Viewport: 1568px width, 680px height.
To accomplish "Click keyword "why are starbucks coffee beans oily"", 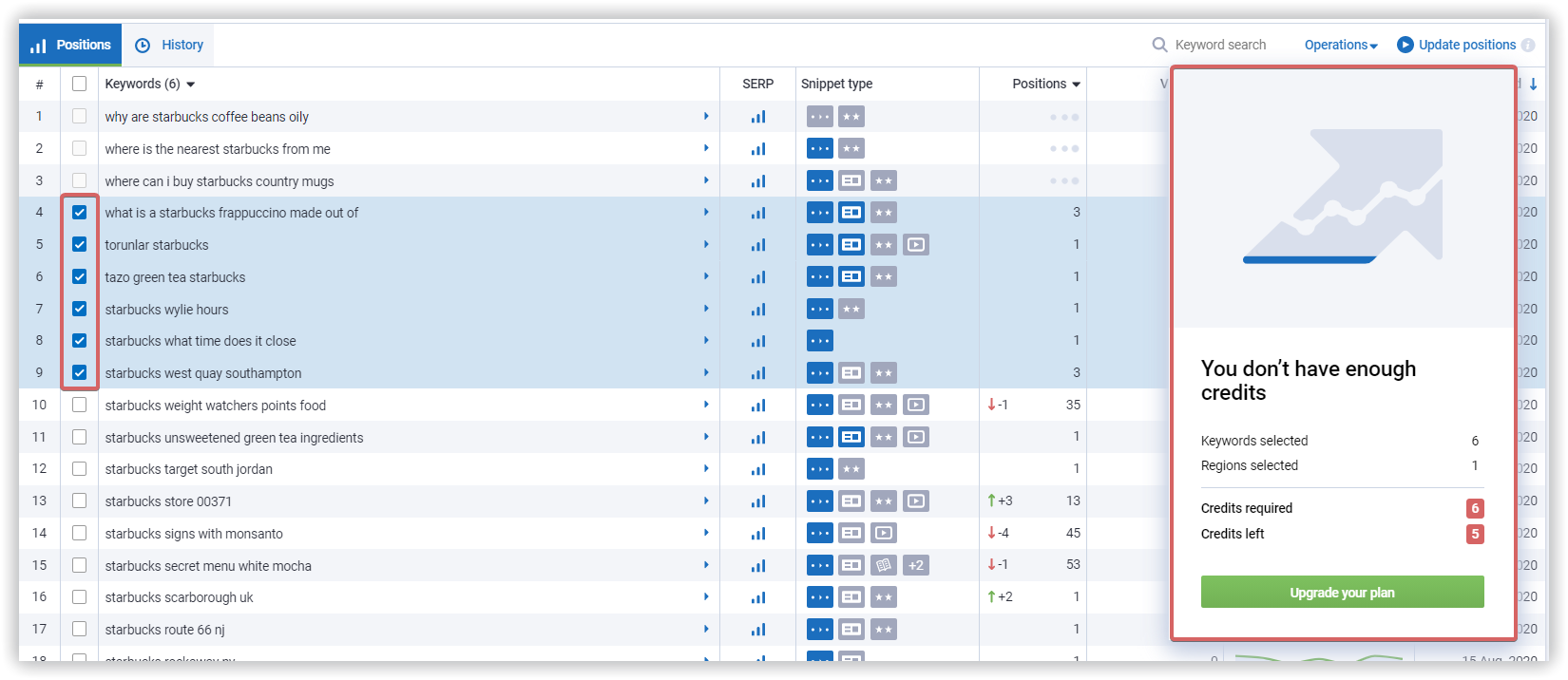I will (x=206, y=117).
